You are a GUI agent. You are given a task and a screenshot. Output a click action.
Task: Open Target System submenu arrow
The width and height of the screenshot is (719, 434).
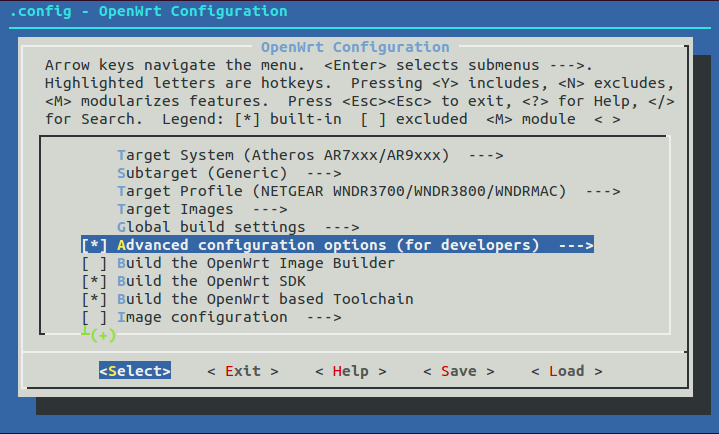coord(484,155)
